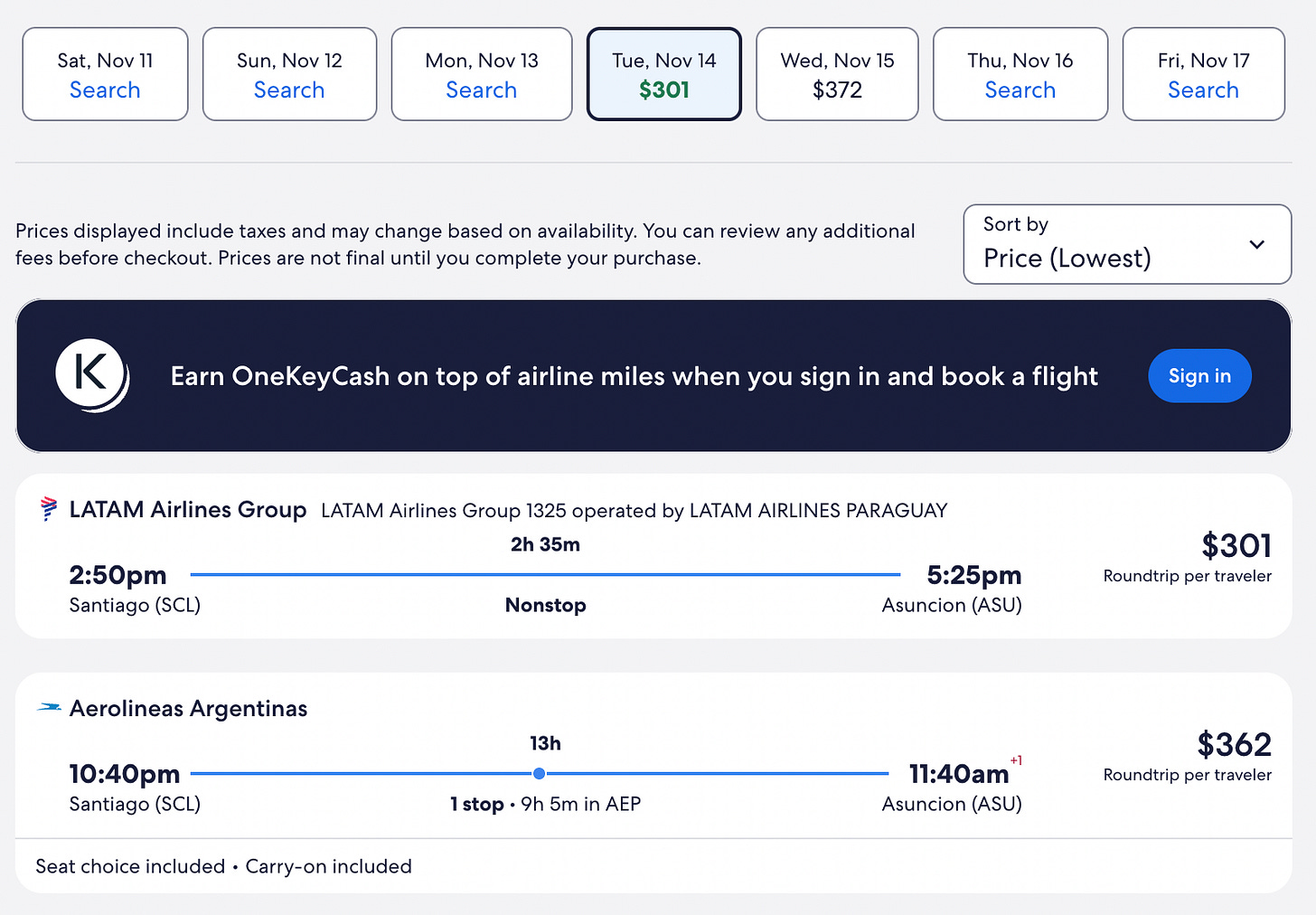Click the OneKey K logo icon
The height and width of the screenshot is (915, 1316).
92,375
